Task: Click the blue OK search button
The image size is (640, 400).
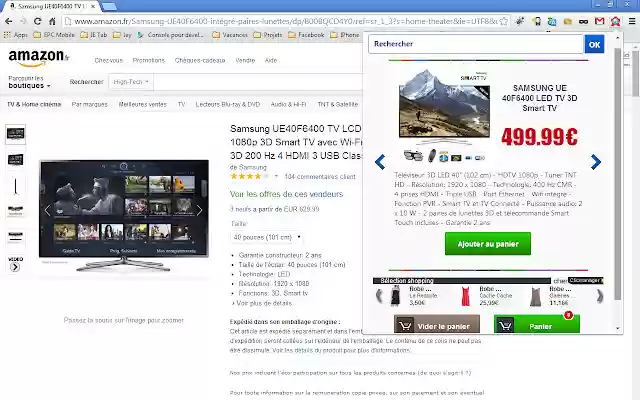Action: 594,44
